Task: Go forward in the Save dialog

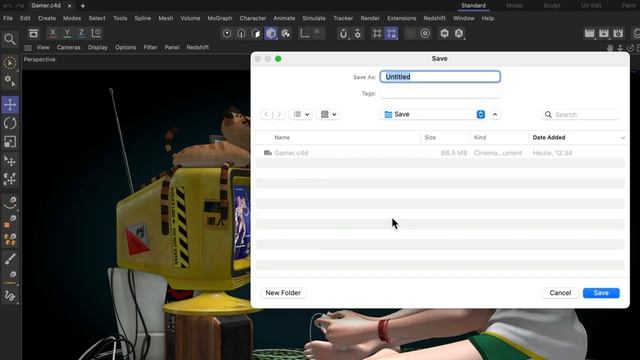Action: pyautogui.click(x=279, y=114)
